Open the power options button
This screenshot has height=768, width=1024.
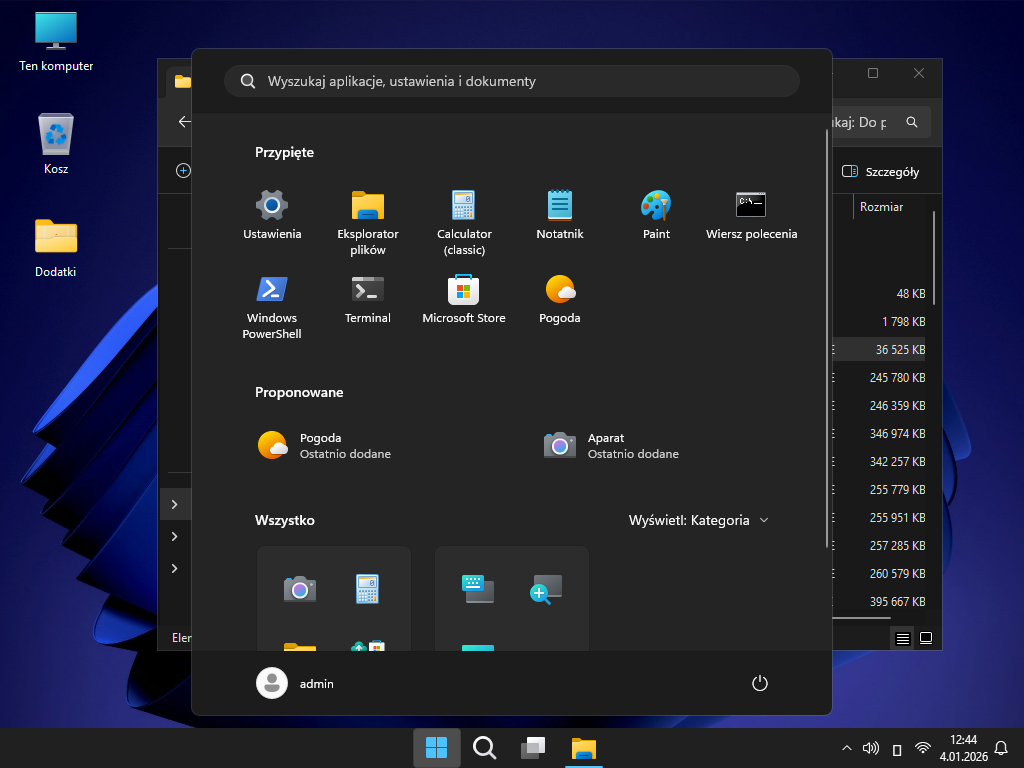pos(760,683)
